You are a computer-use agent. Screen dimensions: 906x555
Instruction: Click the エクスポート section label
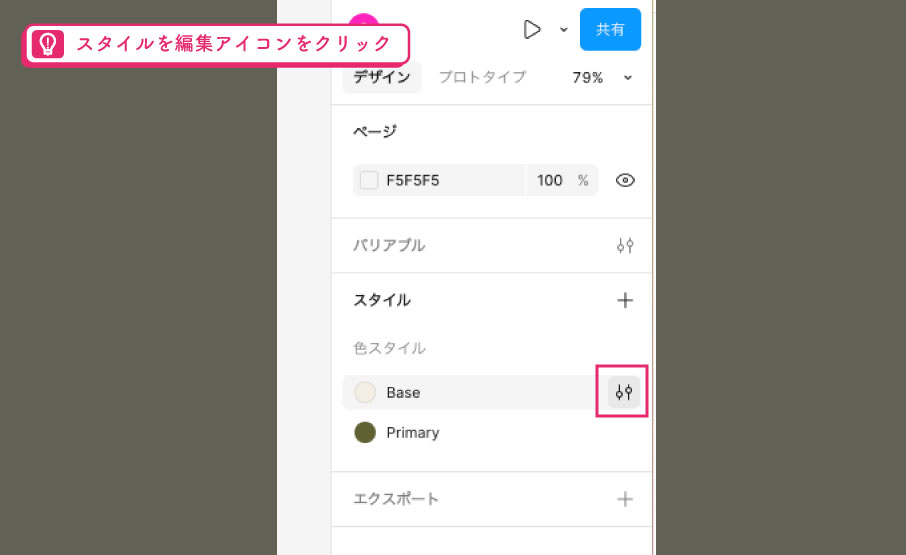pyautogui.click(x=396, y=499)
